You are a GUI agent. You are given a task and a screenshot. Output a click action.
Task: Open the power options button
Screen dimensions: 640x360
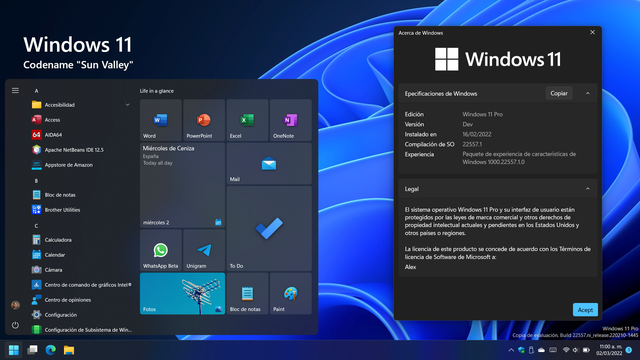[x=16, y=325]
